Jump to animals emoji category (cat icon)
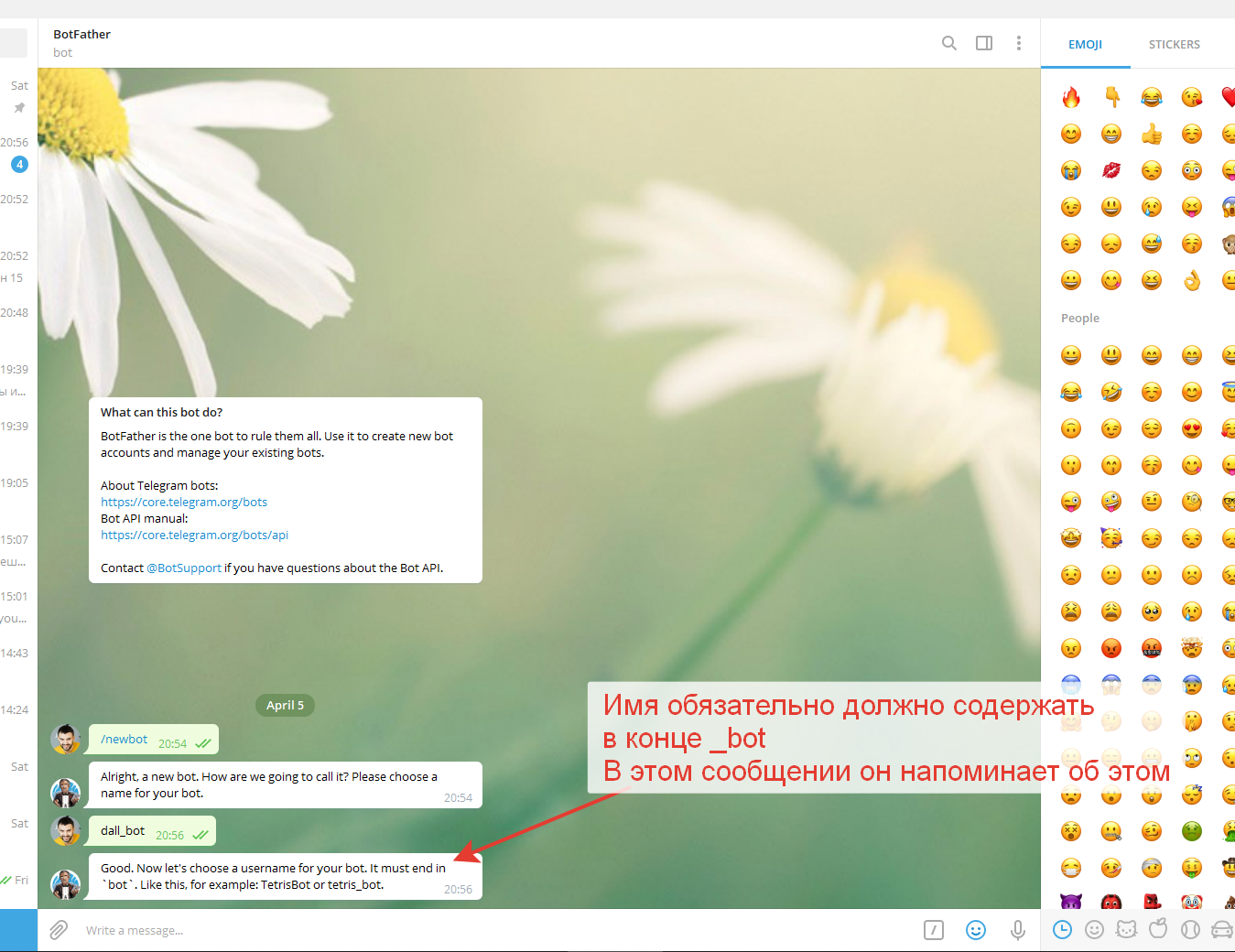Screen dimensions: 1235x952 (x=1126, y=930)
